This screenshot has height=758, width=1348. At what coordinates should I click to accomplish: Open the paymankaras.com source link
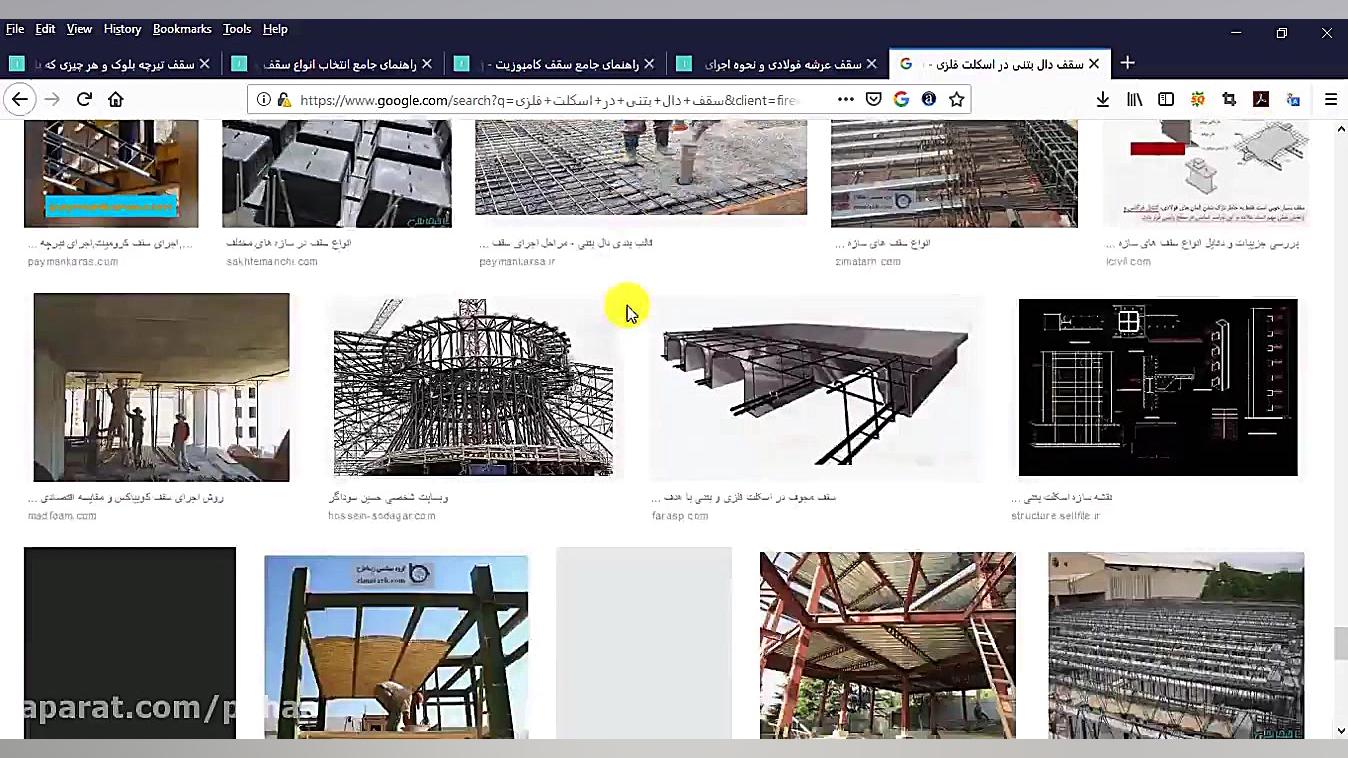[x=73, y=262]
